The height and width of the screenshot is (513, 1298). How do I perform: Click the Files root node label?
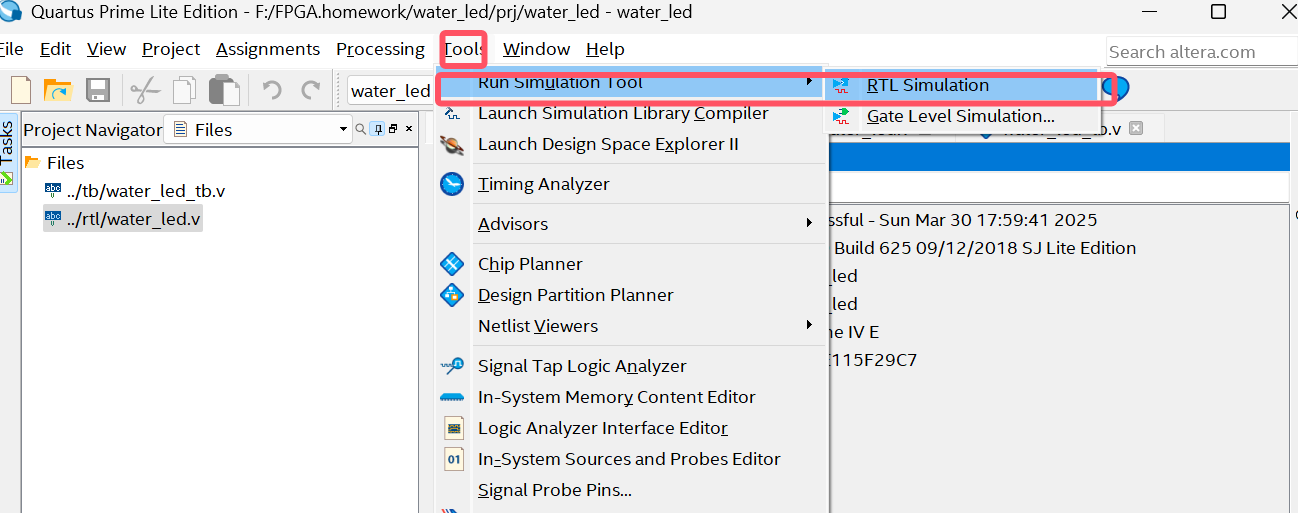pos(66,162)
